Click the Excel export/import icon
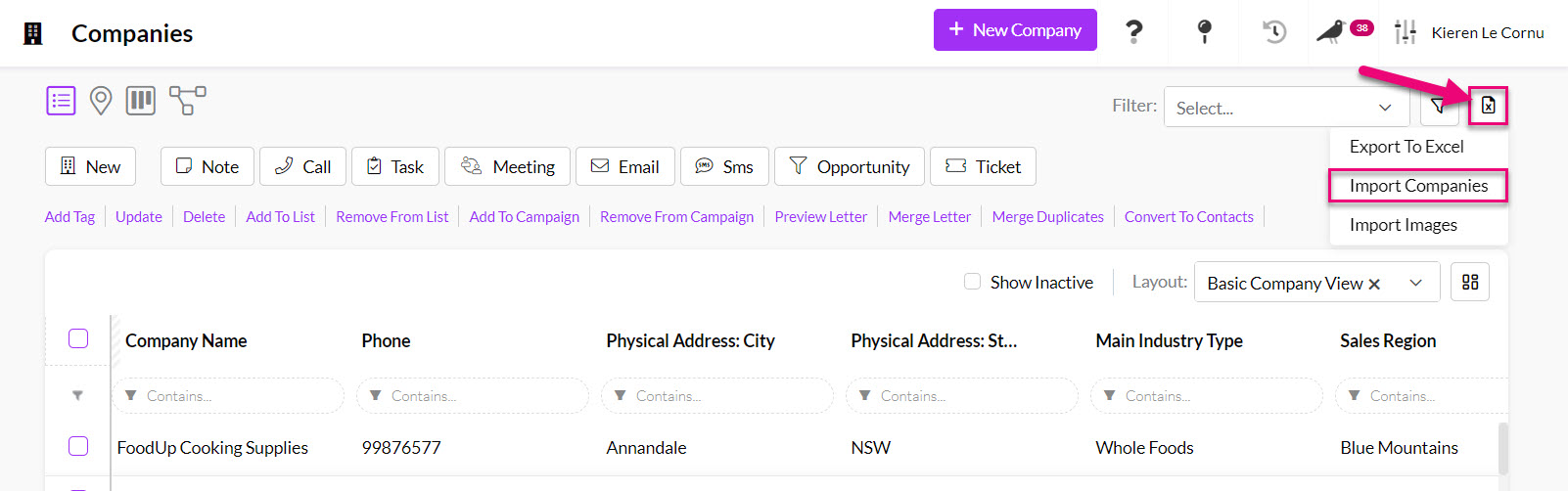The image size is (1568, 491). tap(1488, 106)
